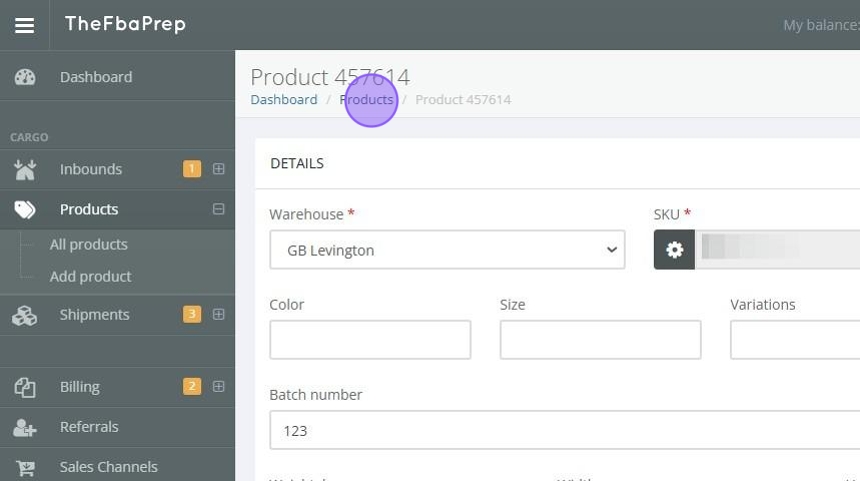
Task: Expand the Billing submenu
Action: [218, 387]
